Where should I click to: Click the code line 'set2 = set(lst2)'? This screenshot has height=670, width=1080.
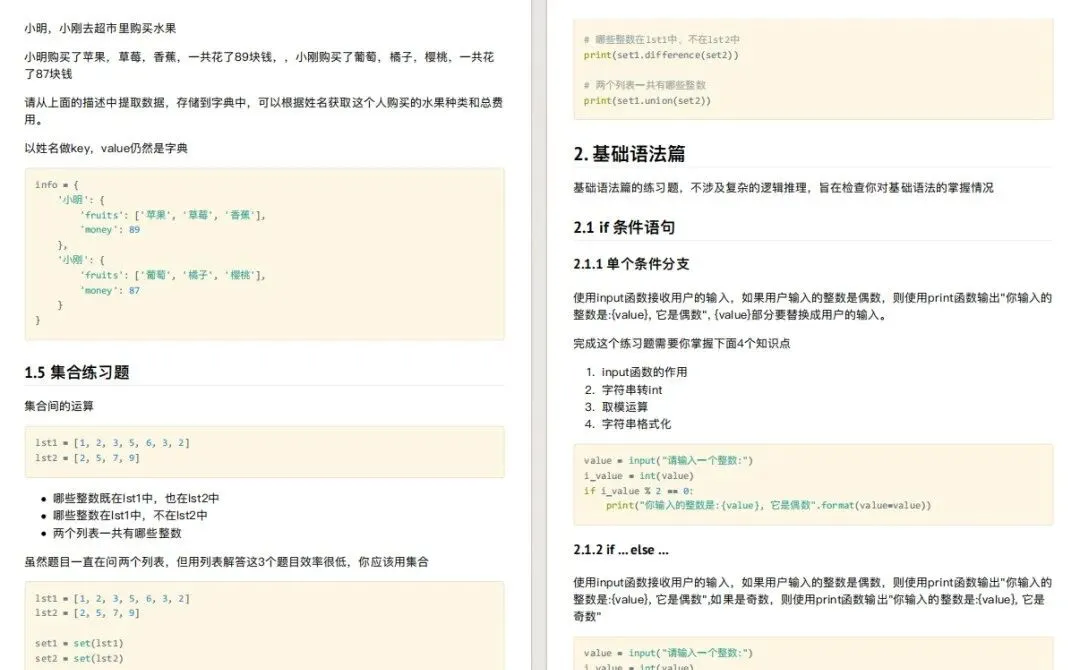[x=79, y=658]
